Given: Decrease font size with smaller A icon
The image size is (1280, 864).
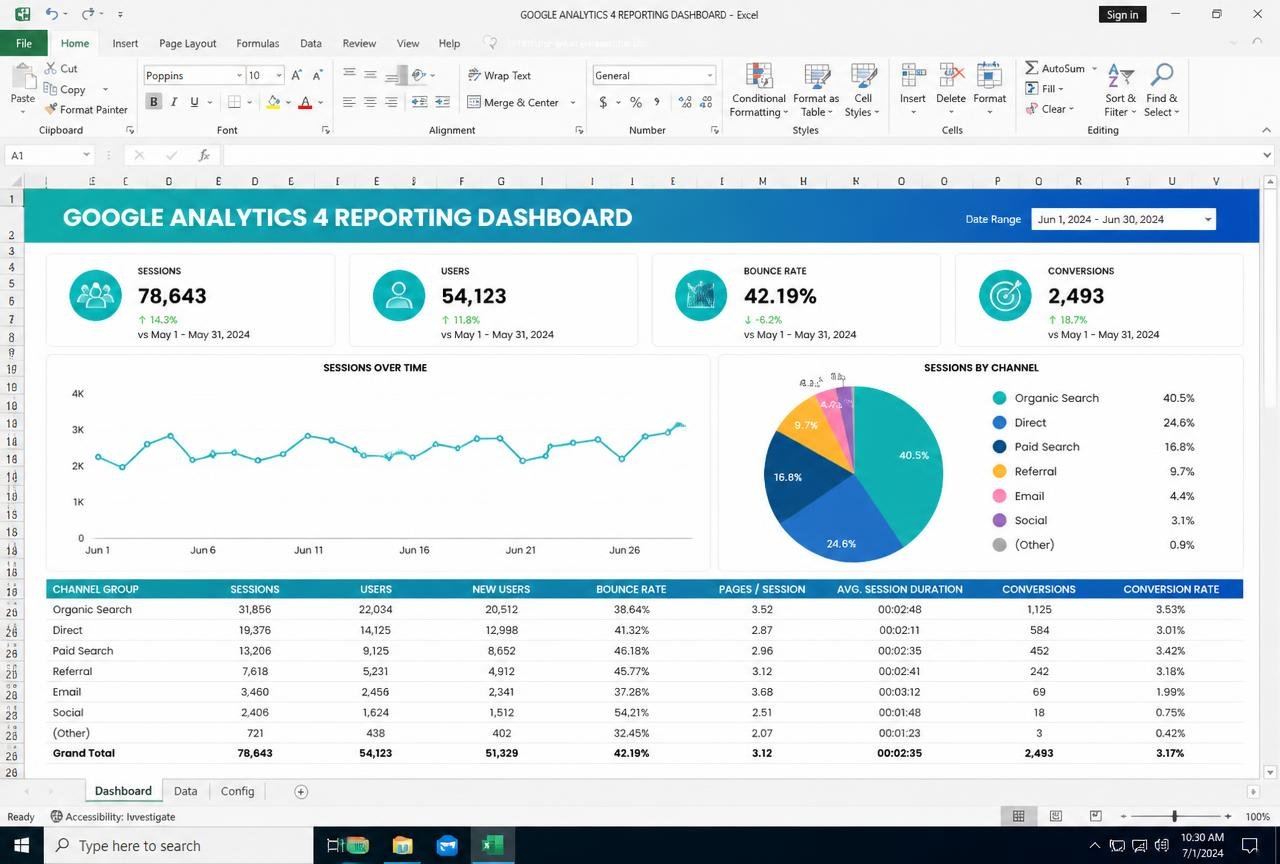Looking at the screenshot, I should 318,75.
